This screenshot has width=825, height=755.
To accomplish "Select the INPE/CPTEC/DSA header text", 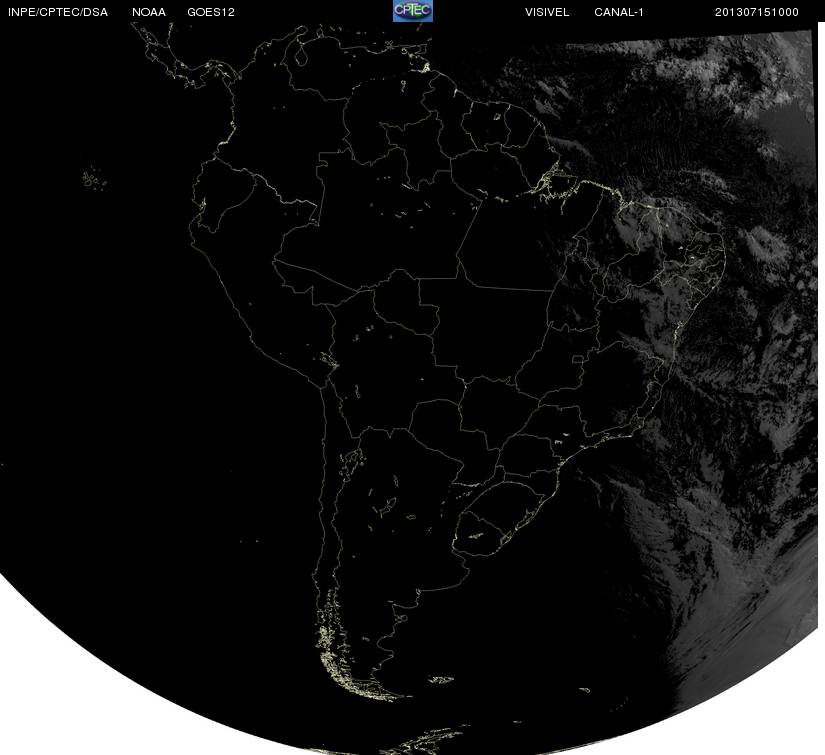I will point(58,12).
